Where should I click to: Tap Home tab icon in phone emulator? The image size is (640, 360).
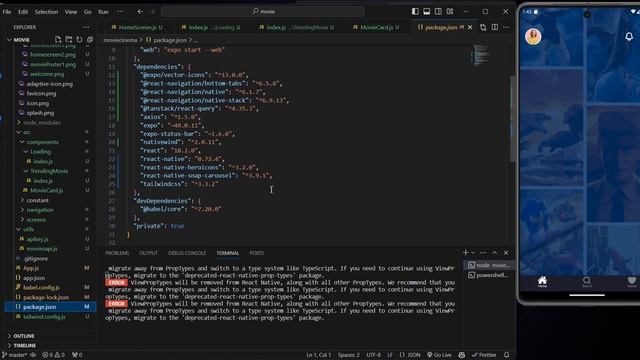(542, 281)
